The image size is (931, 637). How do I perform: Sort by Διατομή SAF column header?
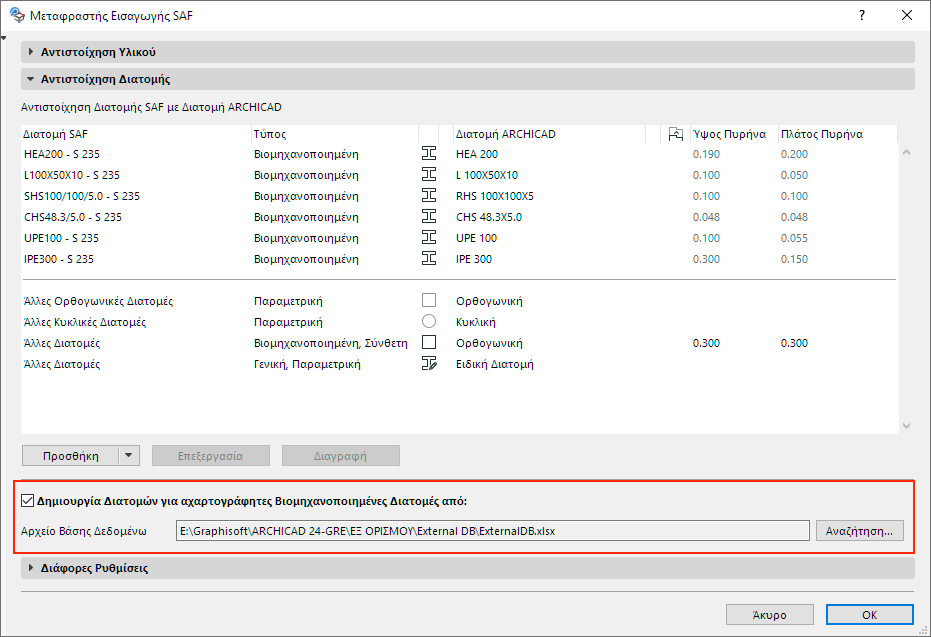click(136, 134)
